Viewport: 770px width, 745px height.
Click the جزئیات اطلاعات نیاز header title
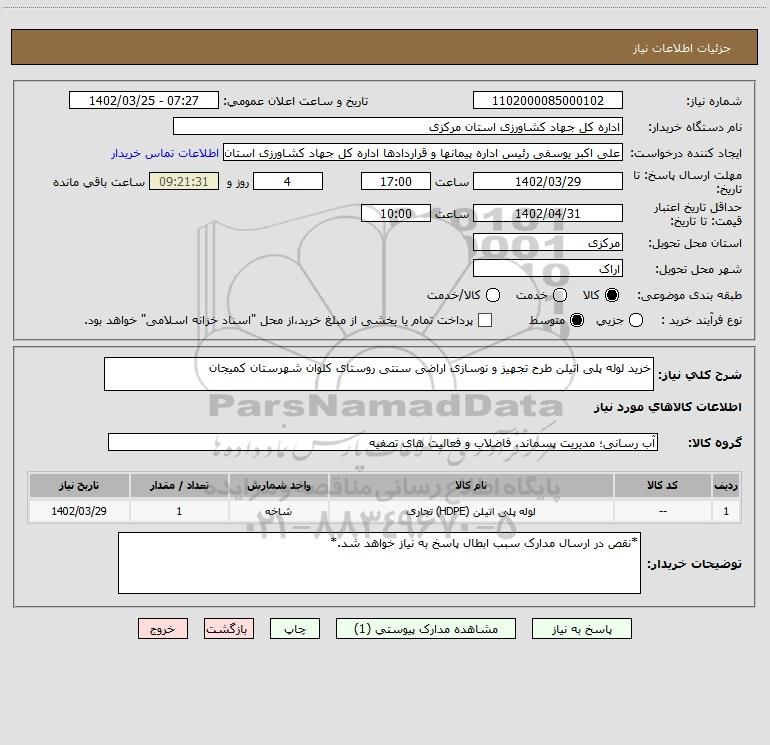click(682, 48)
